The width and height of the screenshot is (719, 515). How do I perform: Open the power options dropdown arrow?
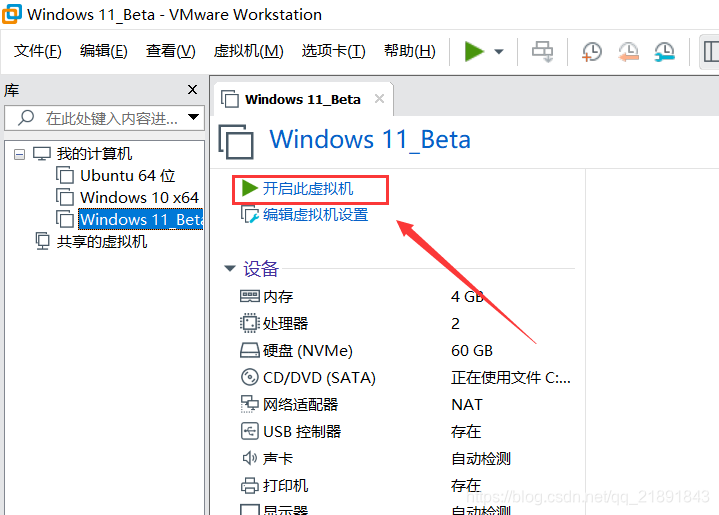[x=499, y=51]
